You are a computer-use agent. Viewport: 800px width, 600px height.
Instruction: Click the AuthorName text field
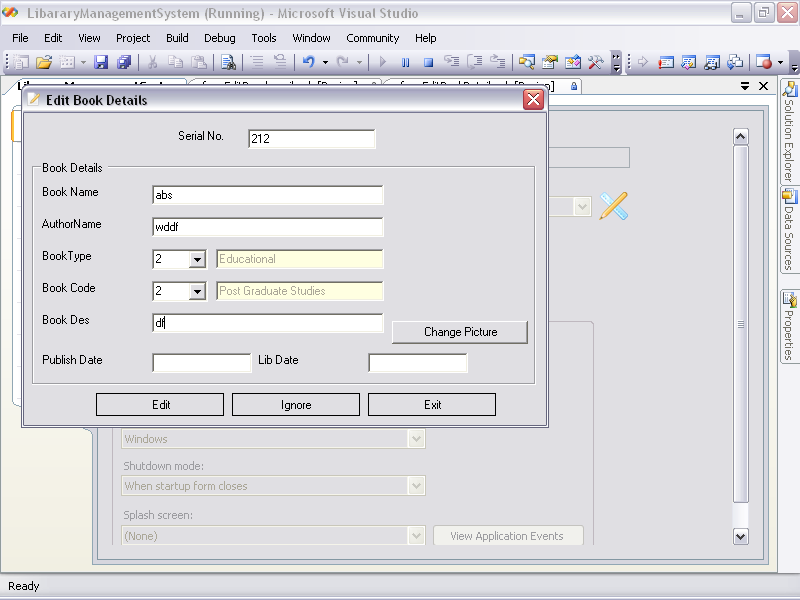(267, 227)
